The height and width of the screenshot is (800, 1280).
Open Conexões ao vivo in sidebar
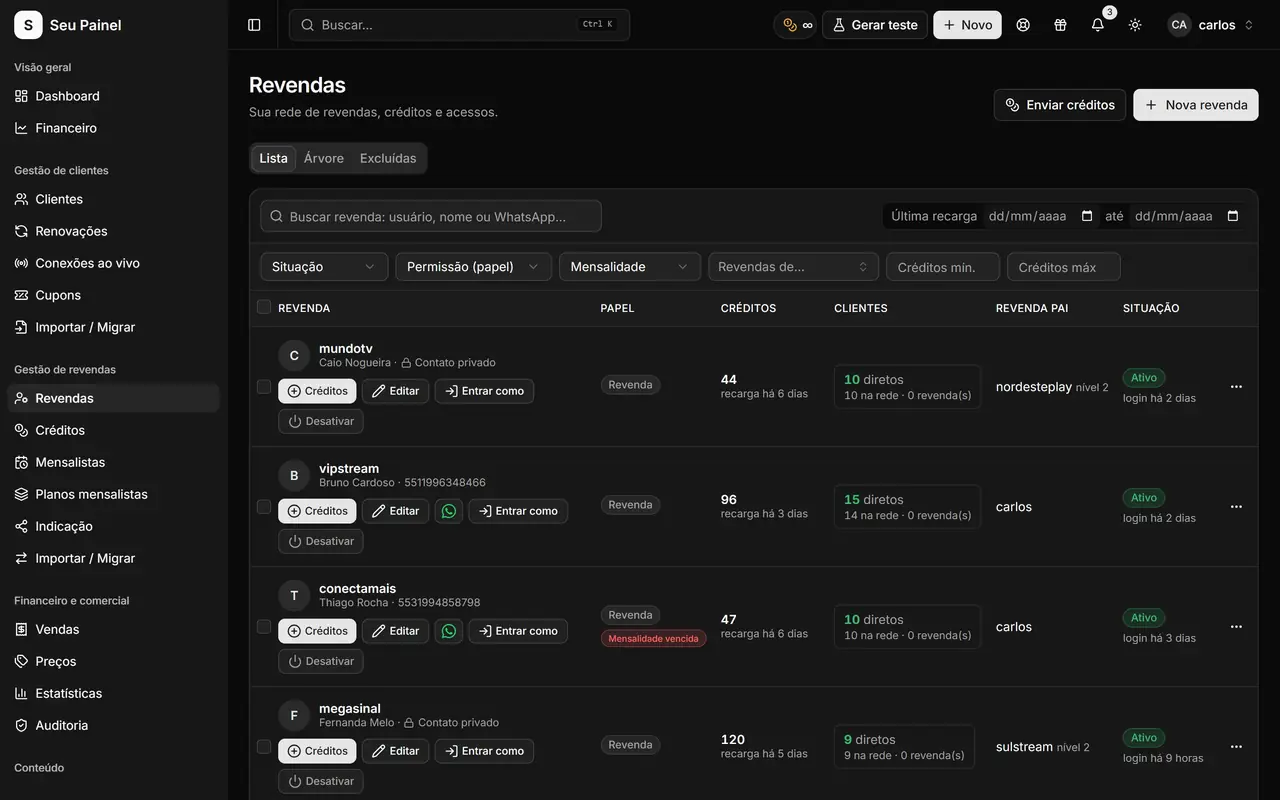113,263
